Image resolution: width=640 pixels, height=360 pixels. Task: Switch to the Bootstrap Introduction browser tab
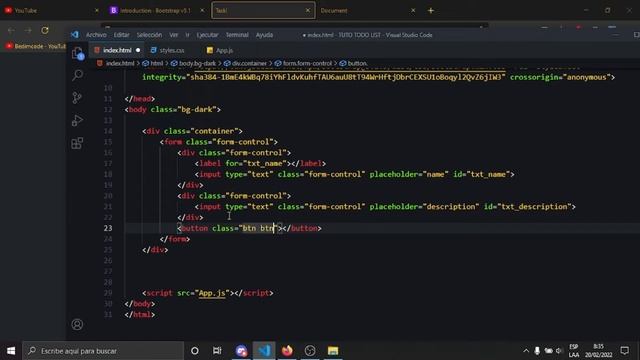(x=156, y=11)
